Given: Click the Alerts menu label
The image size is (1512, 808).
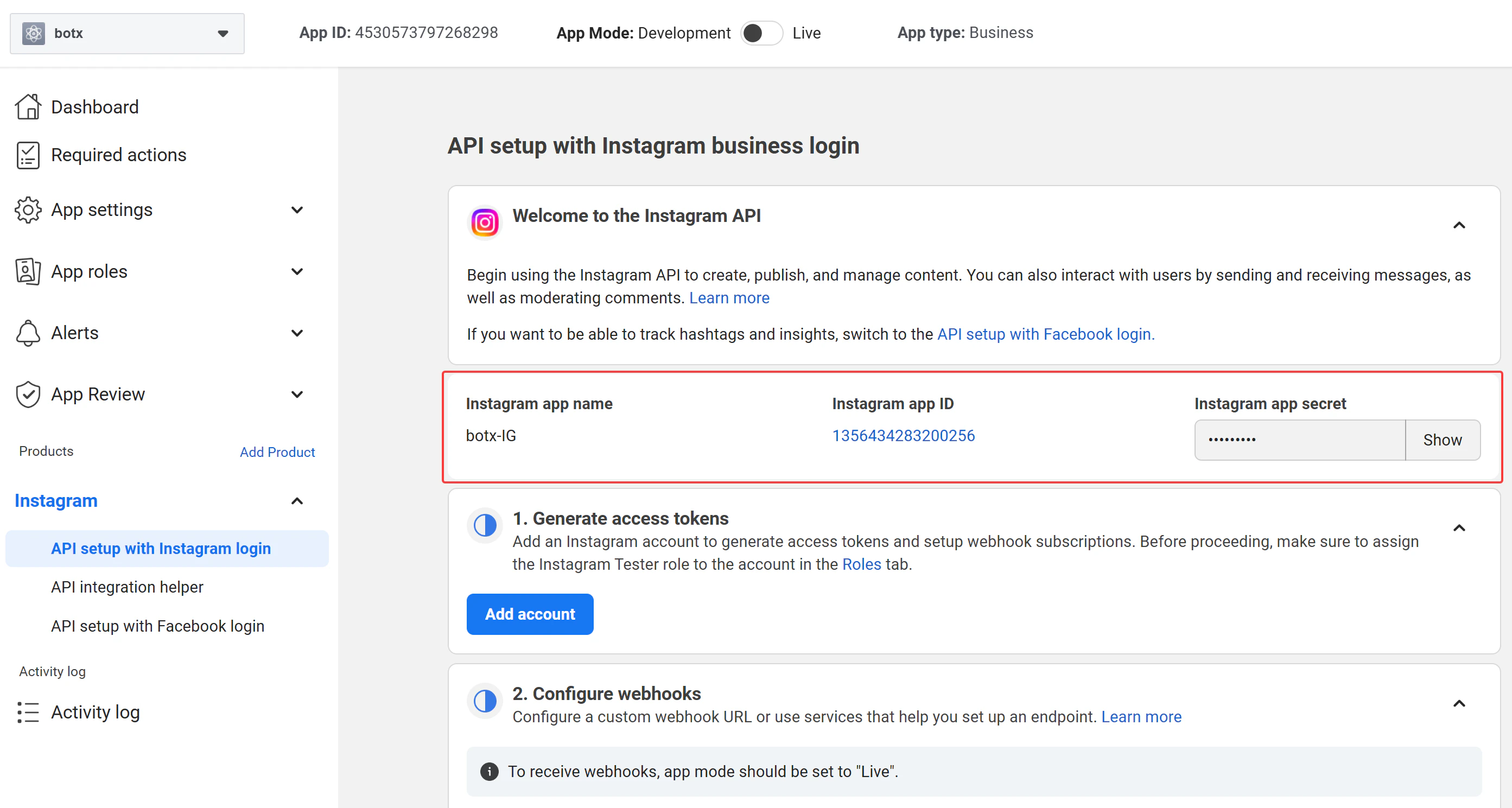Looking at the screenshot, I should pos(74,333).
